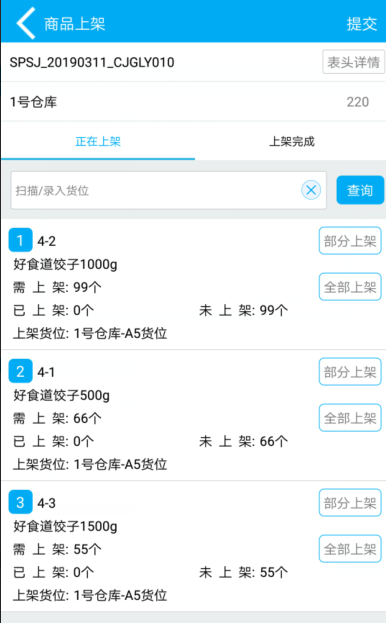Screen dimensions: 386x623
Task: Open 表头详情 header details
Action: click(353, 62)
